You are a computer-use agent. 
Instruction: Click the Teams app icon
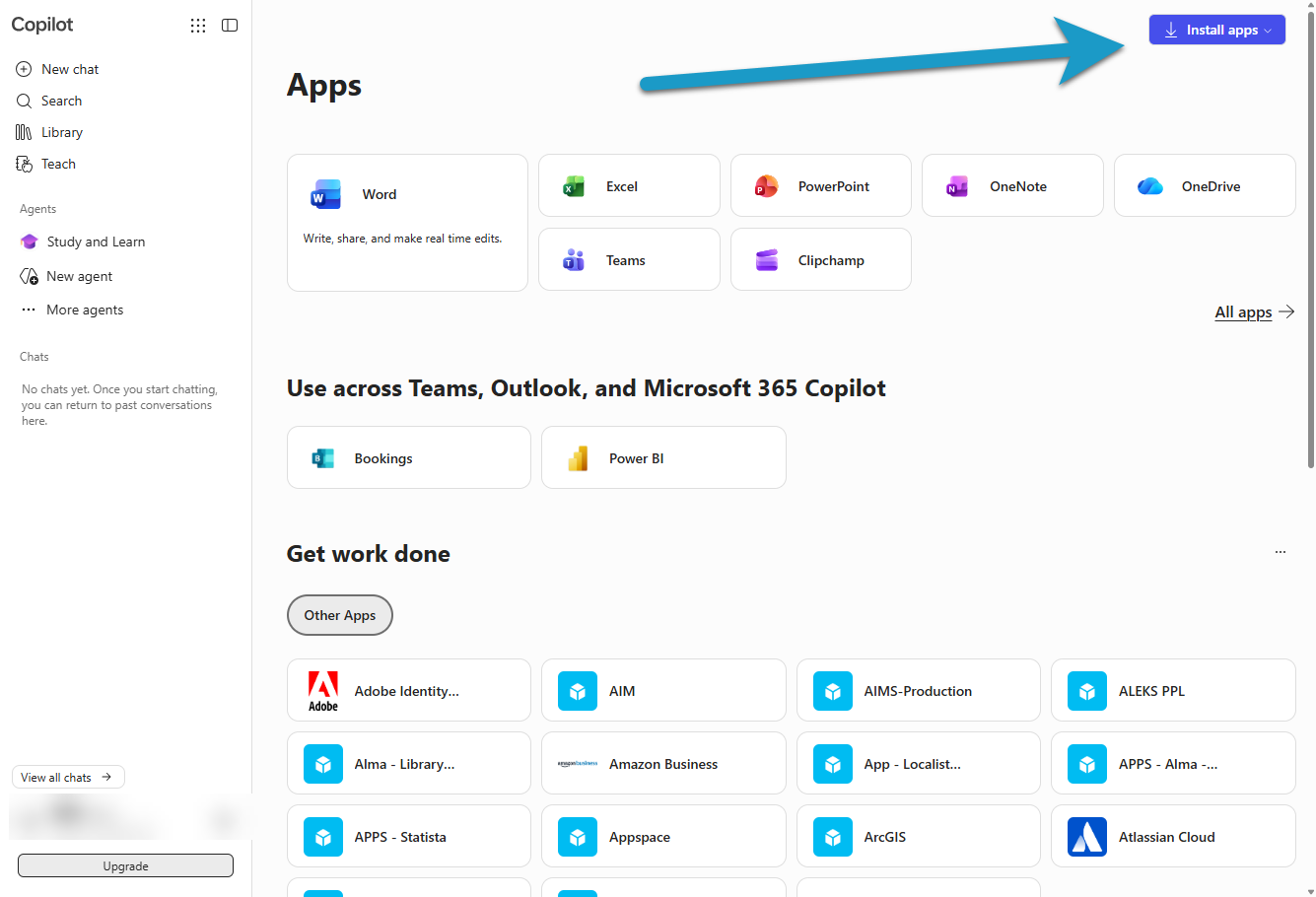pos(574,260)
